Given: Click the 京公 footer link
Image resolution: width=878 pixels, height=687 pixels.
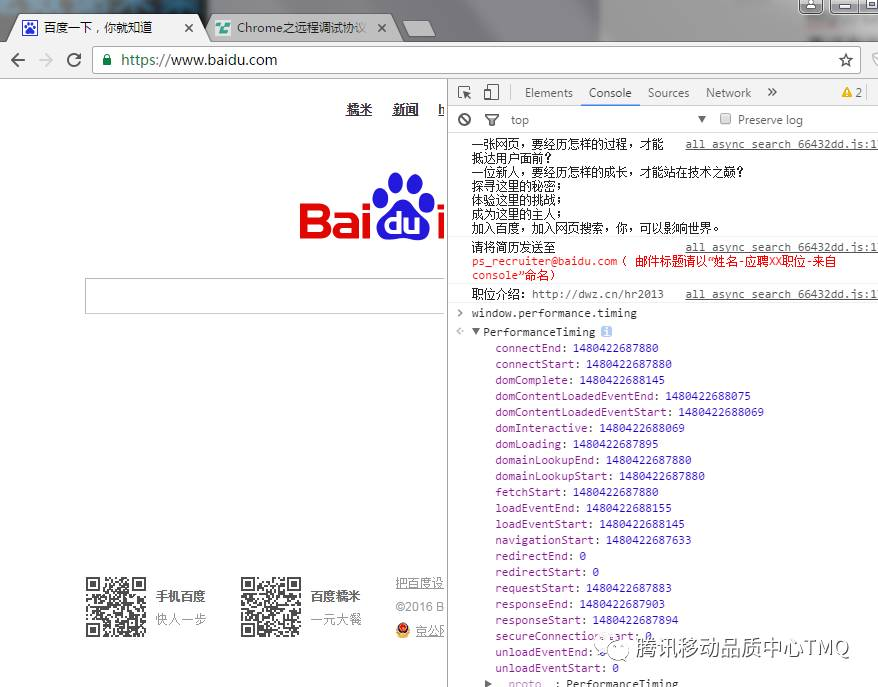Looking at the screenshot, I should (429, 631).
